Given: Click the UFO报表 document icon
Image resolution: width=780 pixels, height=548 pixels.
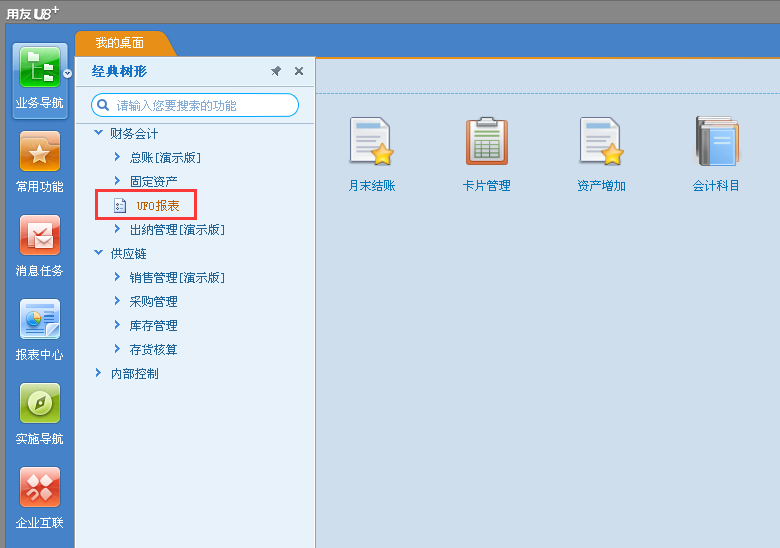Looking at the screenshot, I should click(120, 205).
